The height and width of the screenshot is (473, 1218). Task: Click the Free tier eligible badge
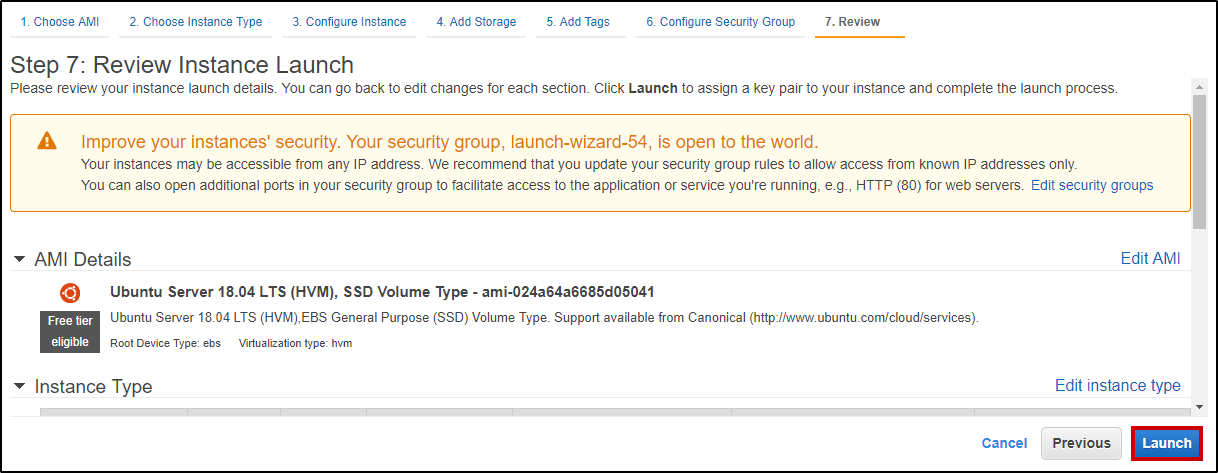pyautogui.click(x=69, y=332)
